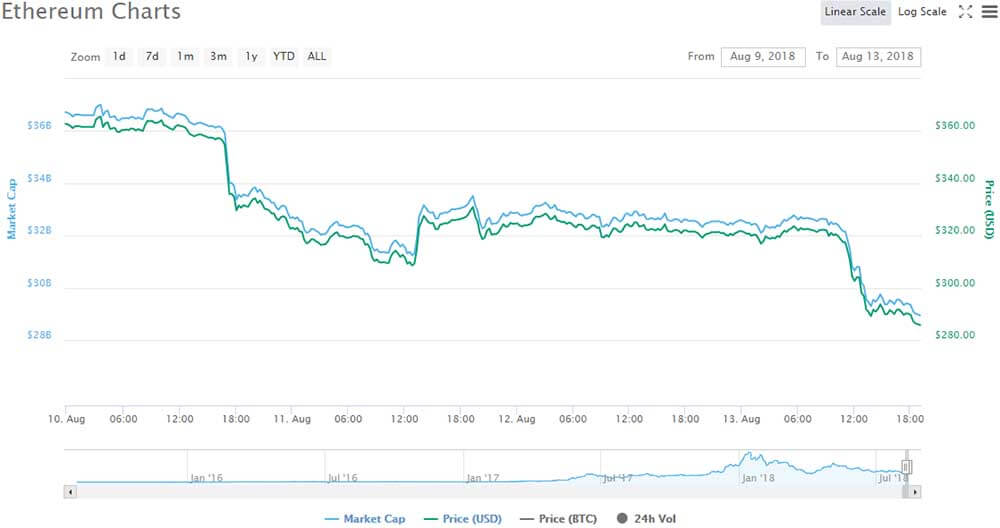
Task: Click the $320.00 price axis label
Action: (955, 230)
